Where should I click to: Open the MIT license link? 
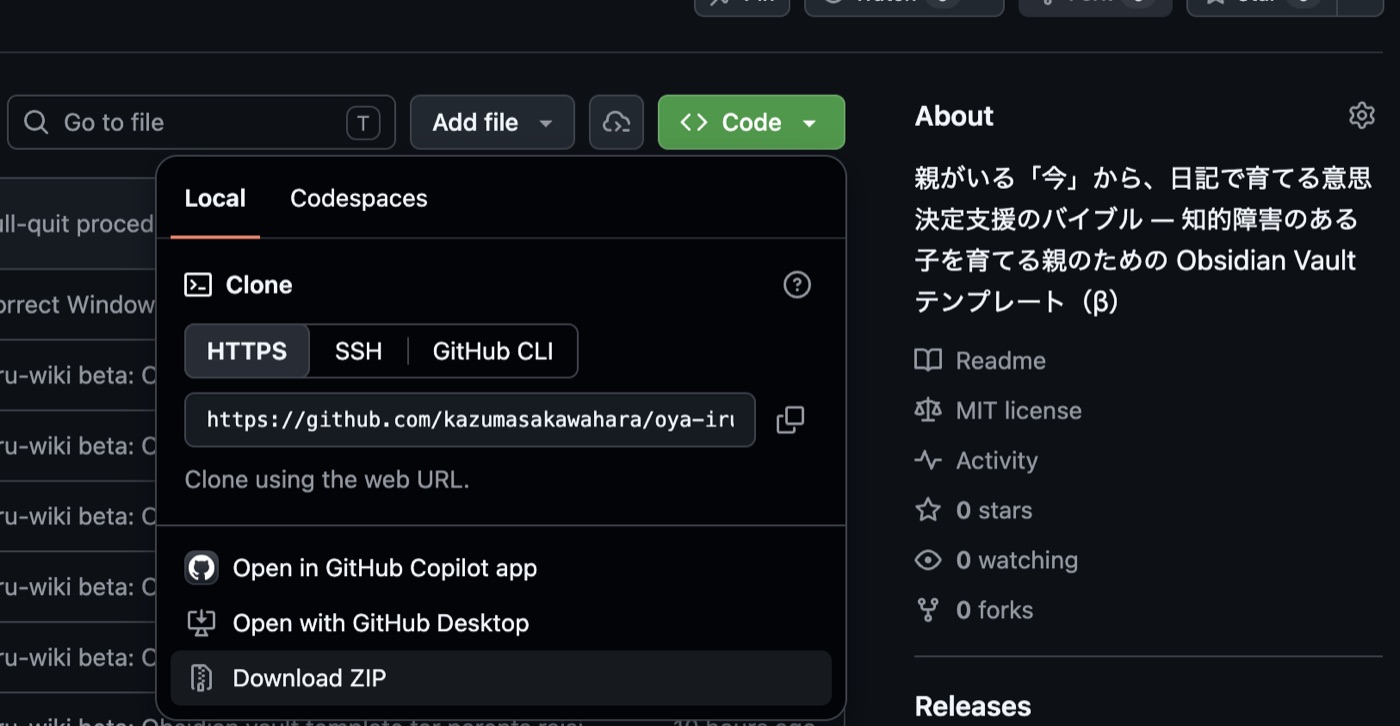[1018, 410]
